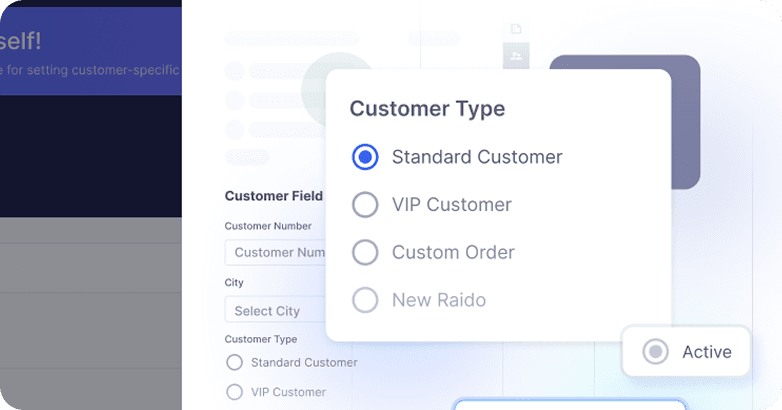Click the blue banner headline ending in "self!"
Image resolution: width=782 pixels, height=410 pixels.
tap(27, 41)
